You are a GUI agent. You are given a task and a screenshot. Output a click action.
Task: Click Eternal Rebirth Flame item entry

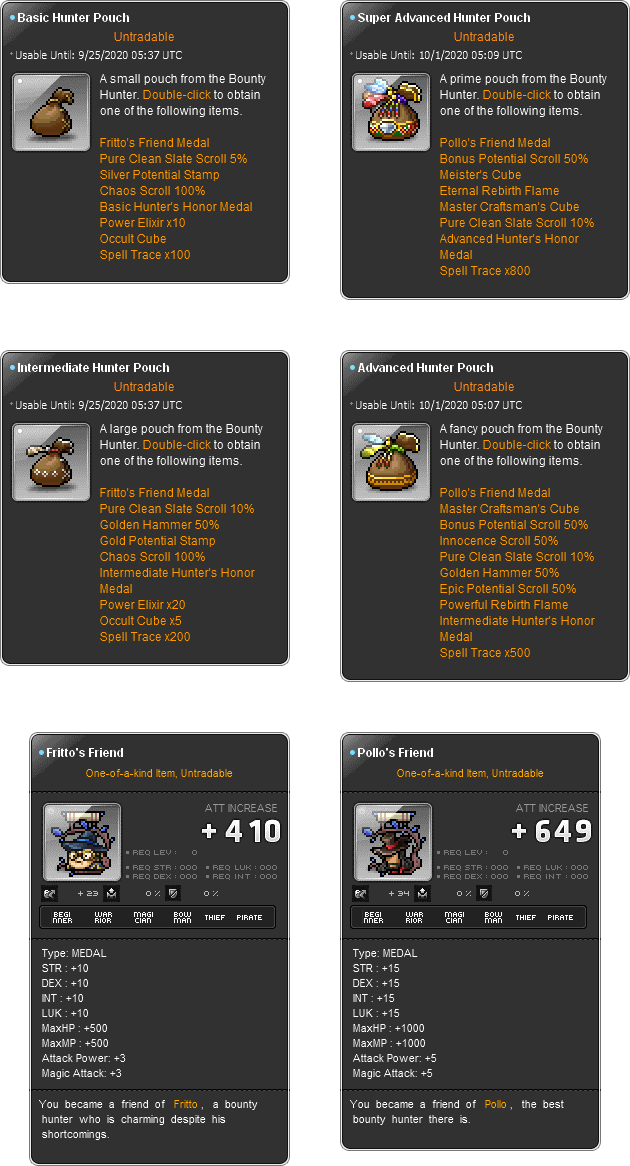[x=499, y=190]
